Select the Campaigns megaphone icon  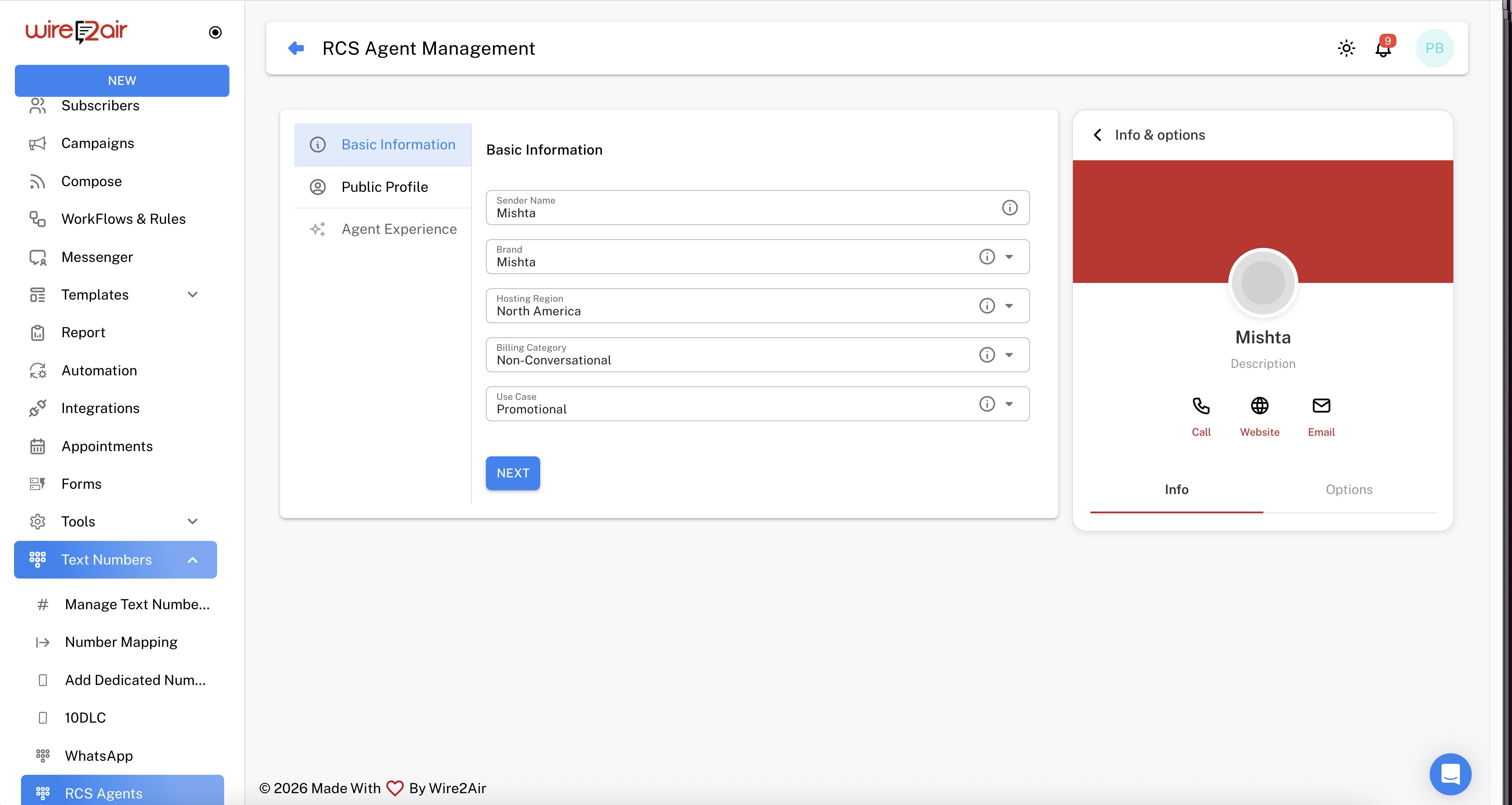(38, 143)
